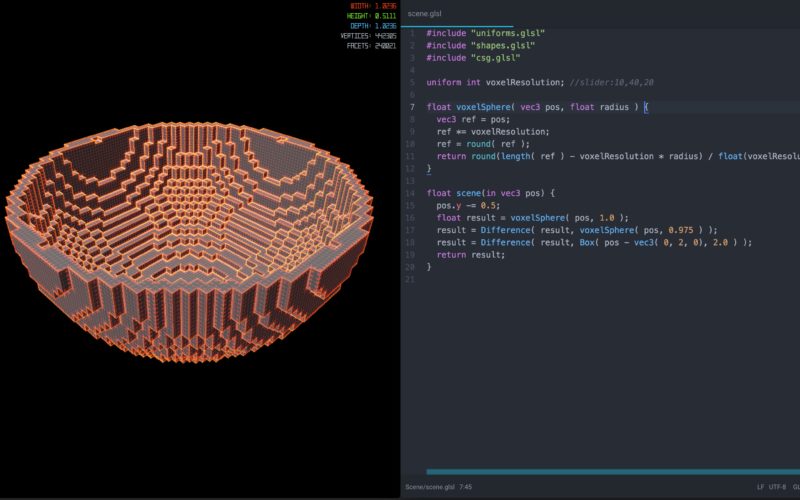Click the line "ref *= voxelResolution;"

click(x=493, y=132)
